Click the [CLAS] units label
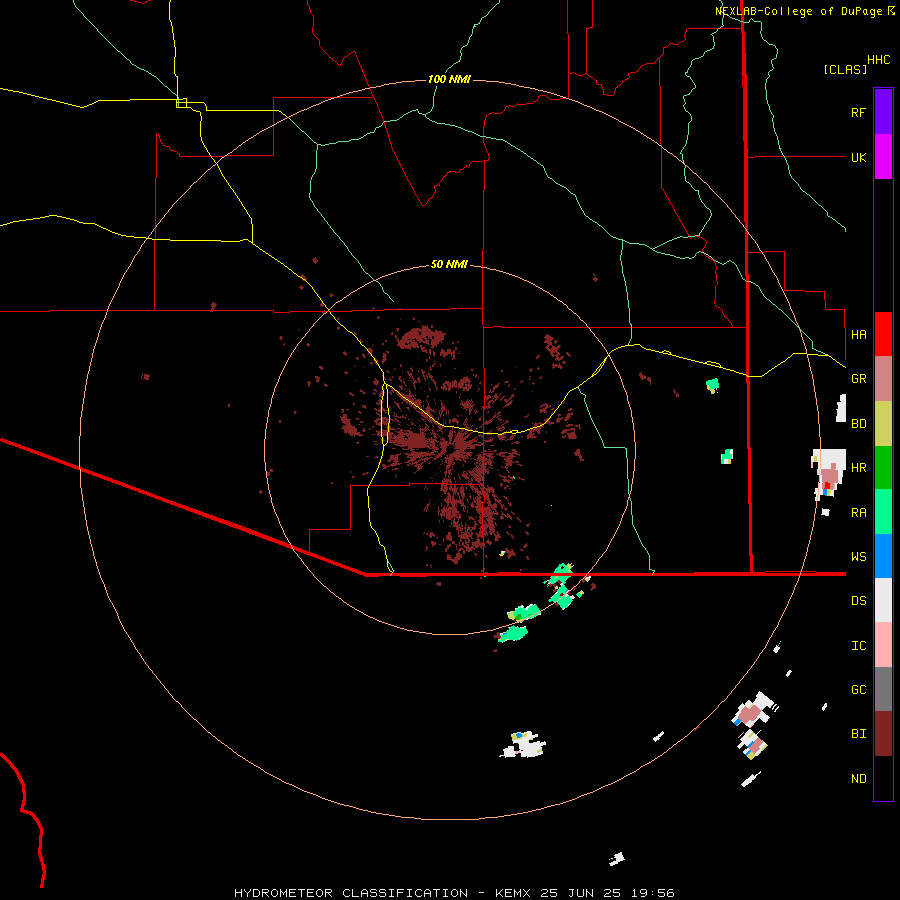The image size is (900, 900). pyautogui.click(x=845, y=69)
